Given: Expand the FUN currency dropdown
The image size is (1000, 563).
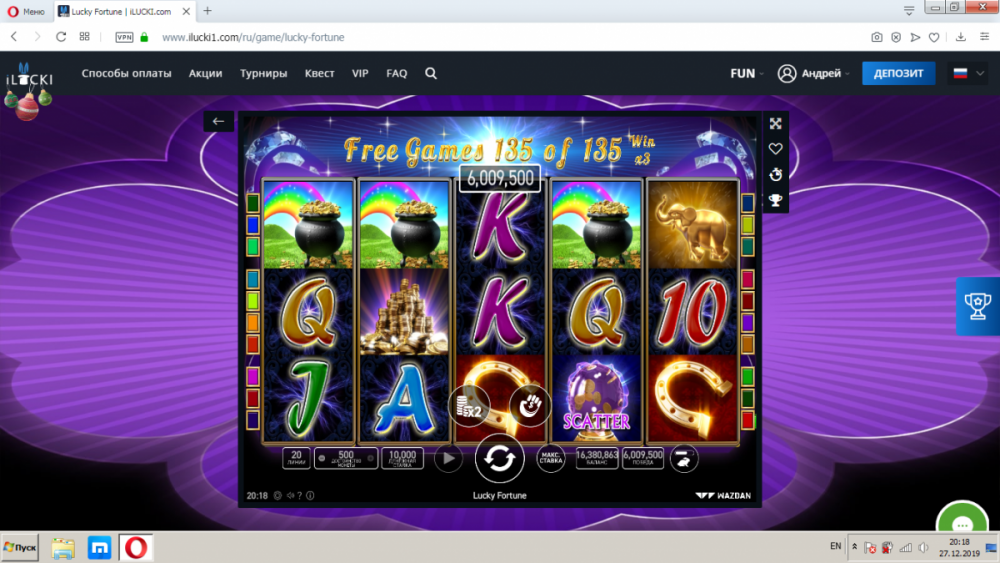Looking at the screenshot, I should [747, 73].
